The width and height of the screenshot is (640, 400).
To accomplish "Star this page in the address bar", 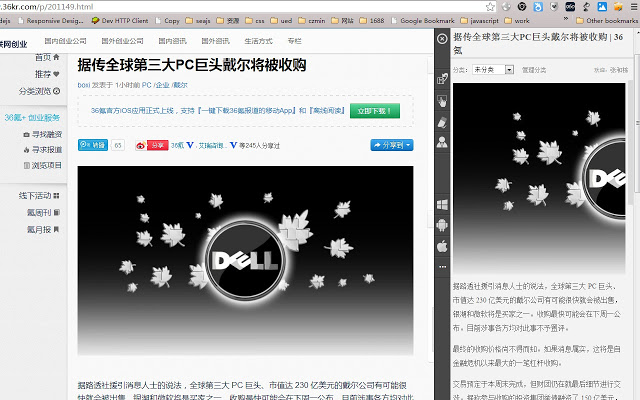I will pos(490,7).
